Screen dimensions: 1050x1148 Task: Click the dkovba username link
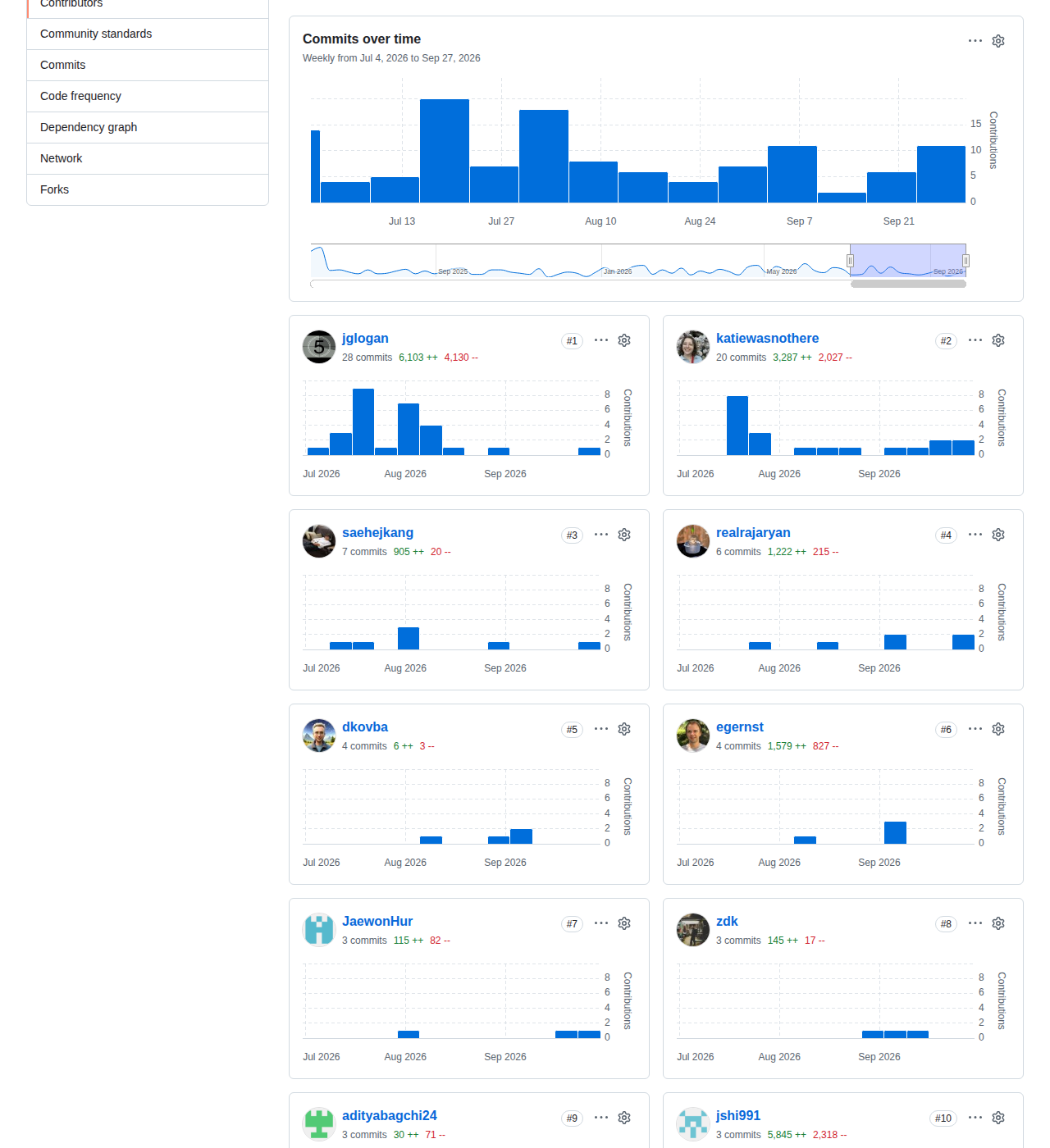(x=365, y=727)
